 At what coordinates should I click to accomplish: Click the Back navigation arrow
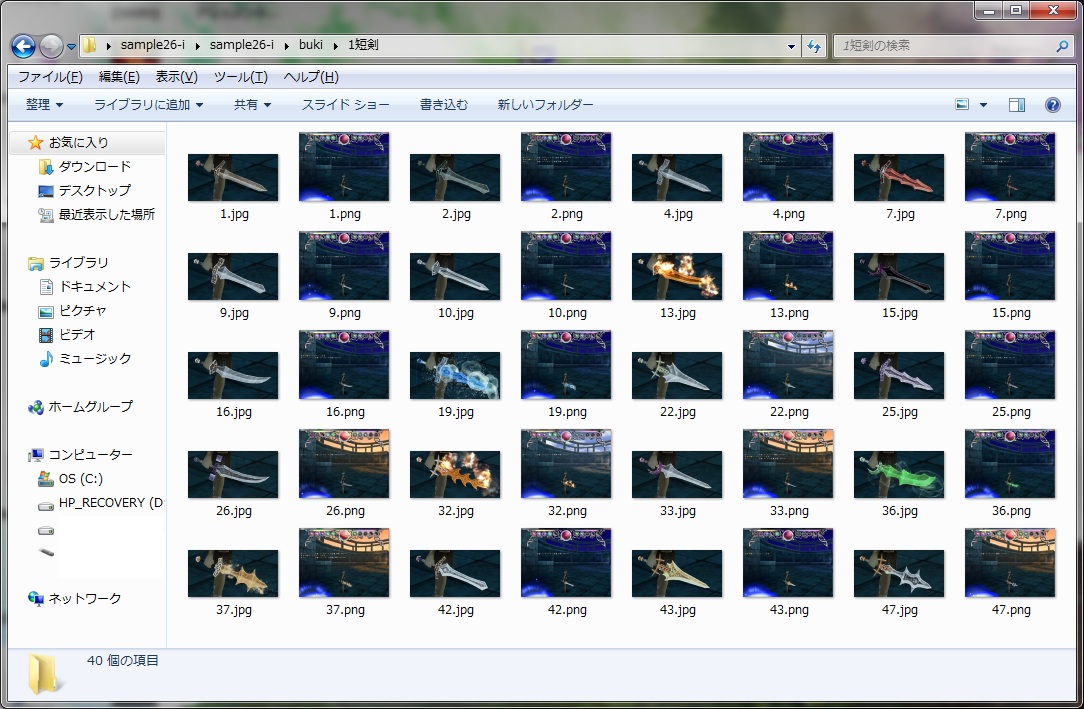[23, 46]
